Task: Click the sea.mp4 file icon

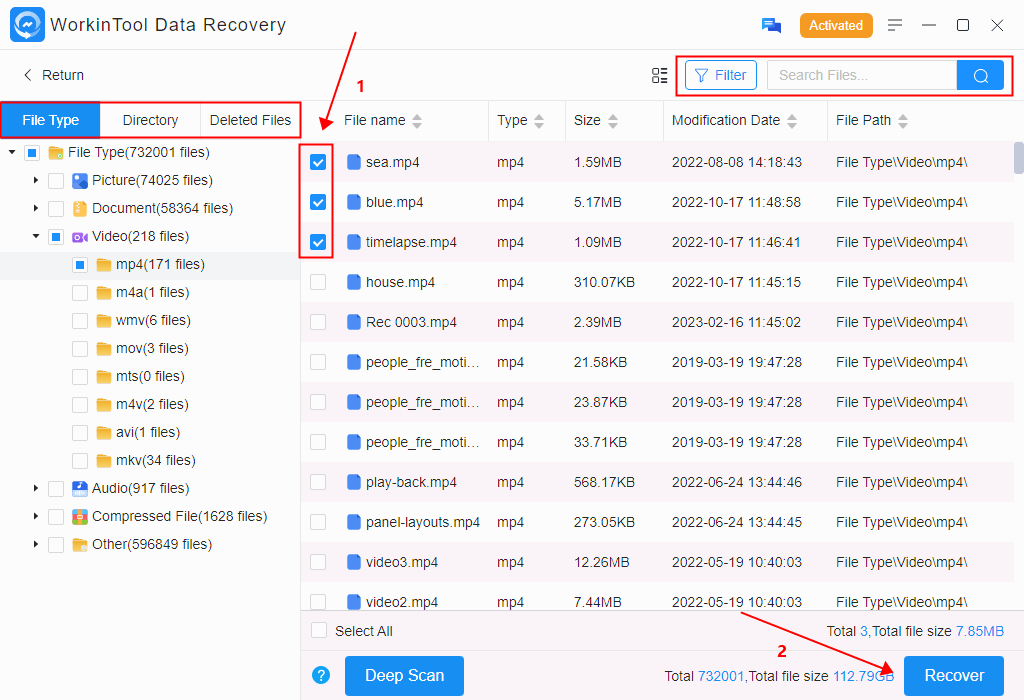Action: pyautogui.click(x=353, y=162)
